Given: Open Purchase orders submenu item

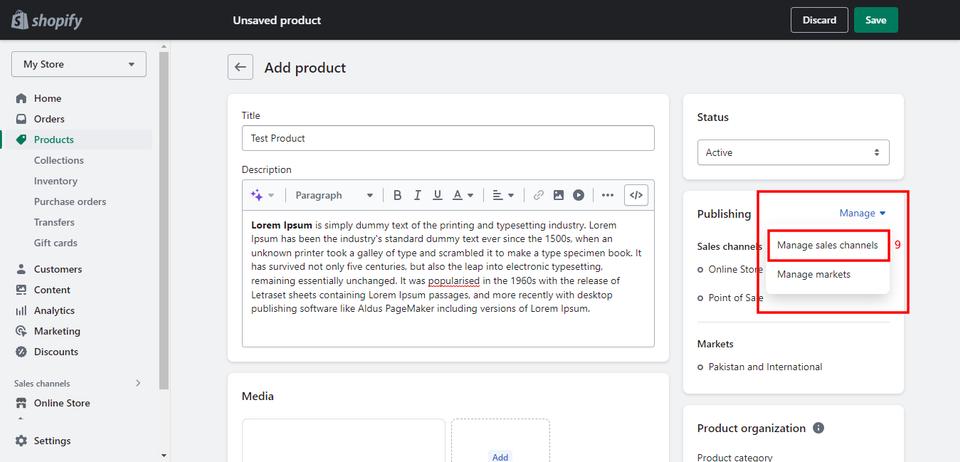Looking at the screenshot, I should coord(70,202).
